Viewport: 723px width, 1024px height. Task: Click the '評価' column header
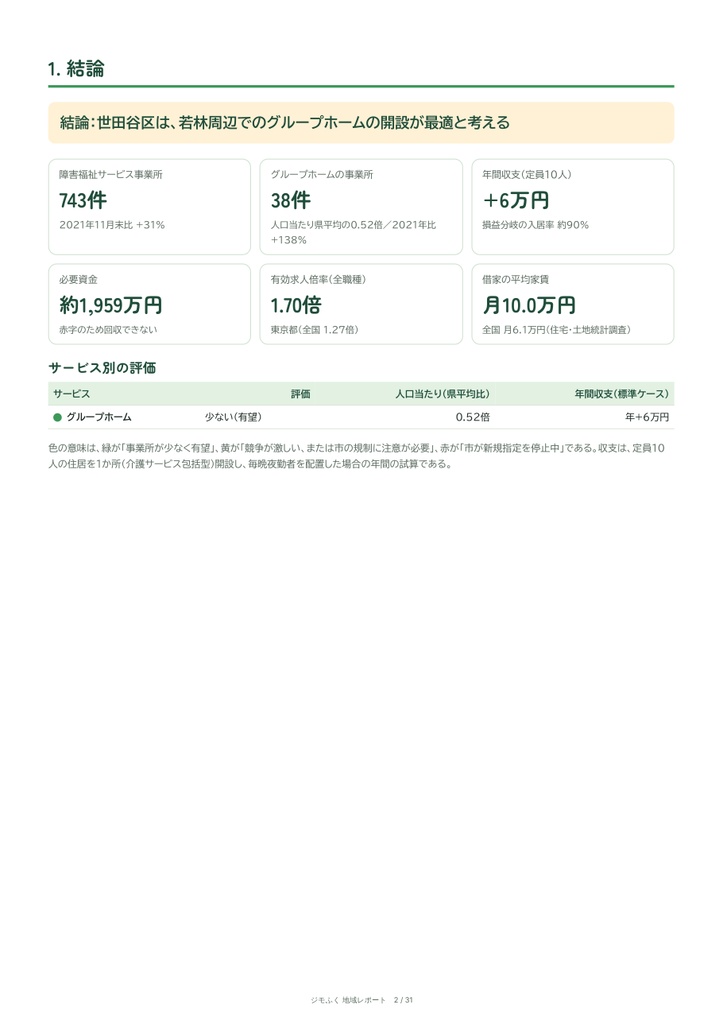(x=300, y=394)
